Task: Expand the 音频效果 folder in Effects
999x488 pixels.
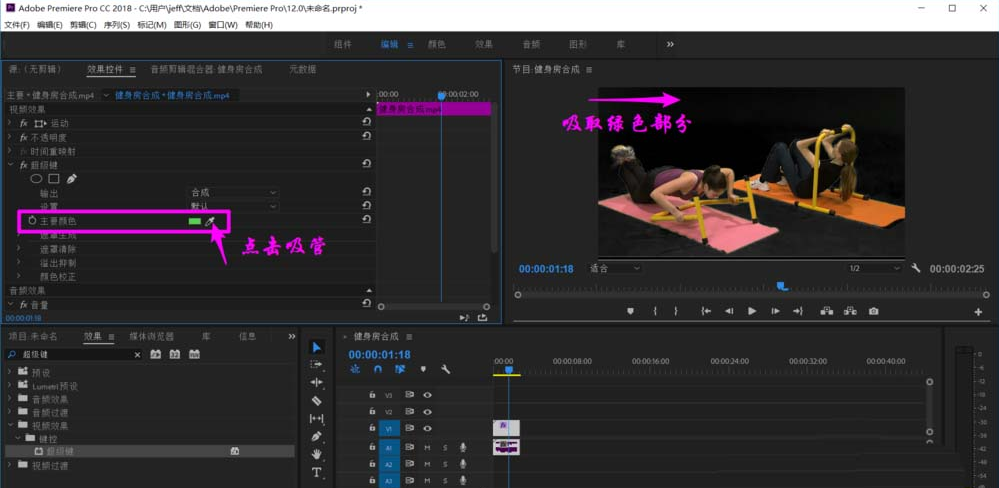Action: (x=11, y=399)
